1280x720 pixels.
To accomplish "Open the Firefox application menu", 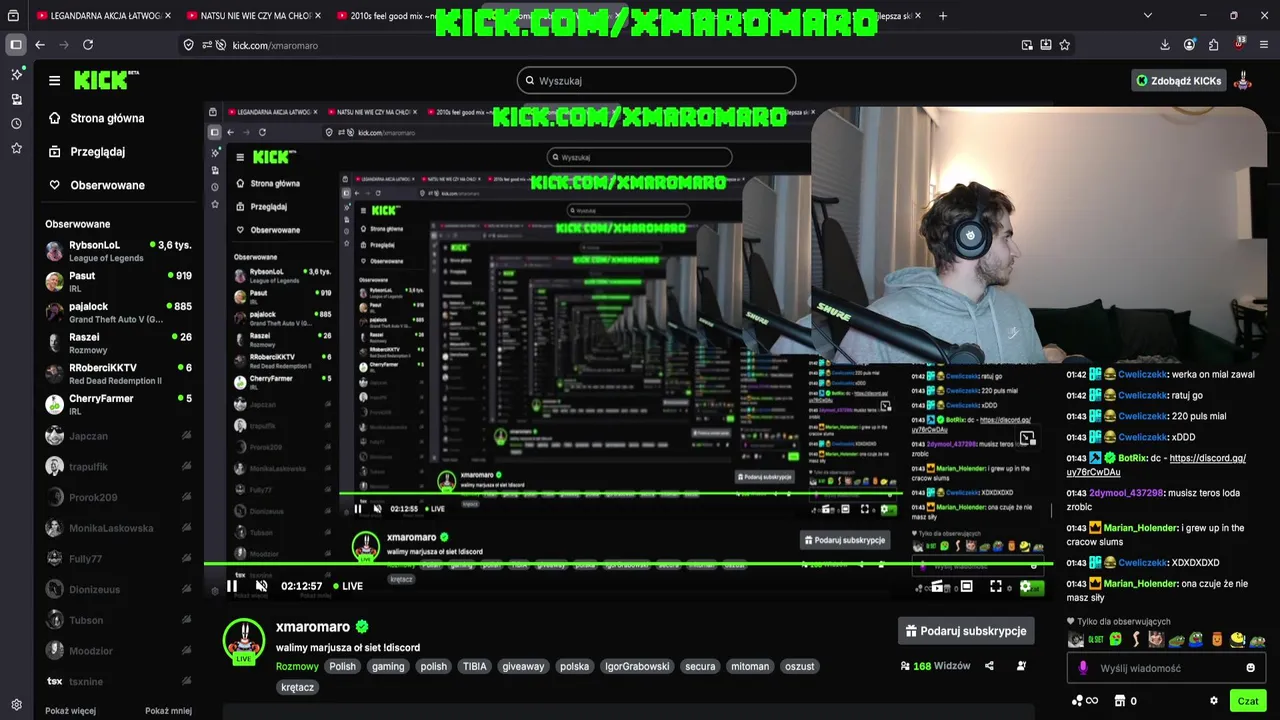I will pyautogui.click(x=1263, y=45).
